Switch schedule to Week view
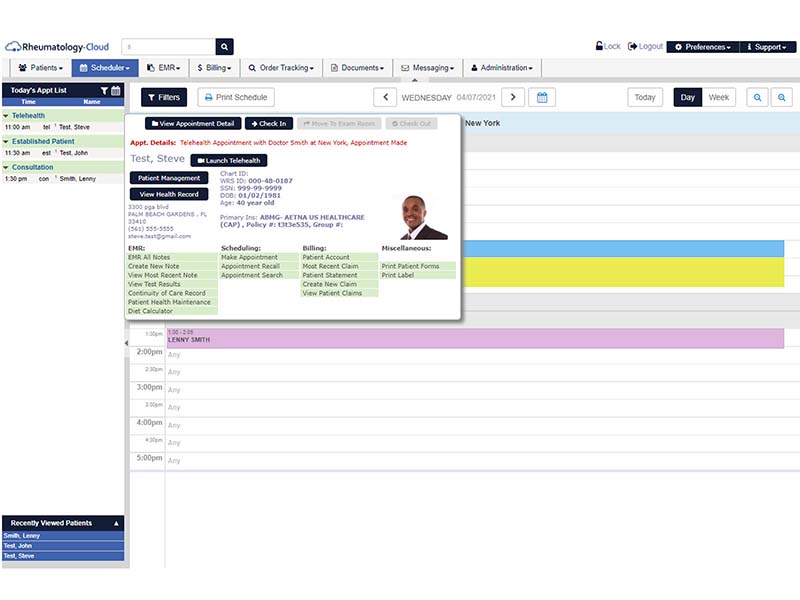Screen dimensions: 800x600 pos(718,97)
